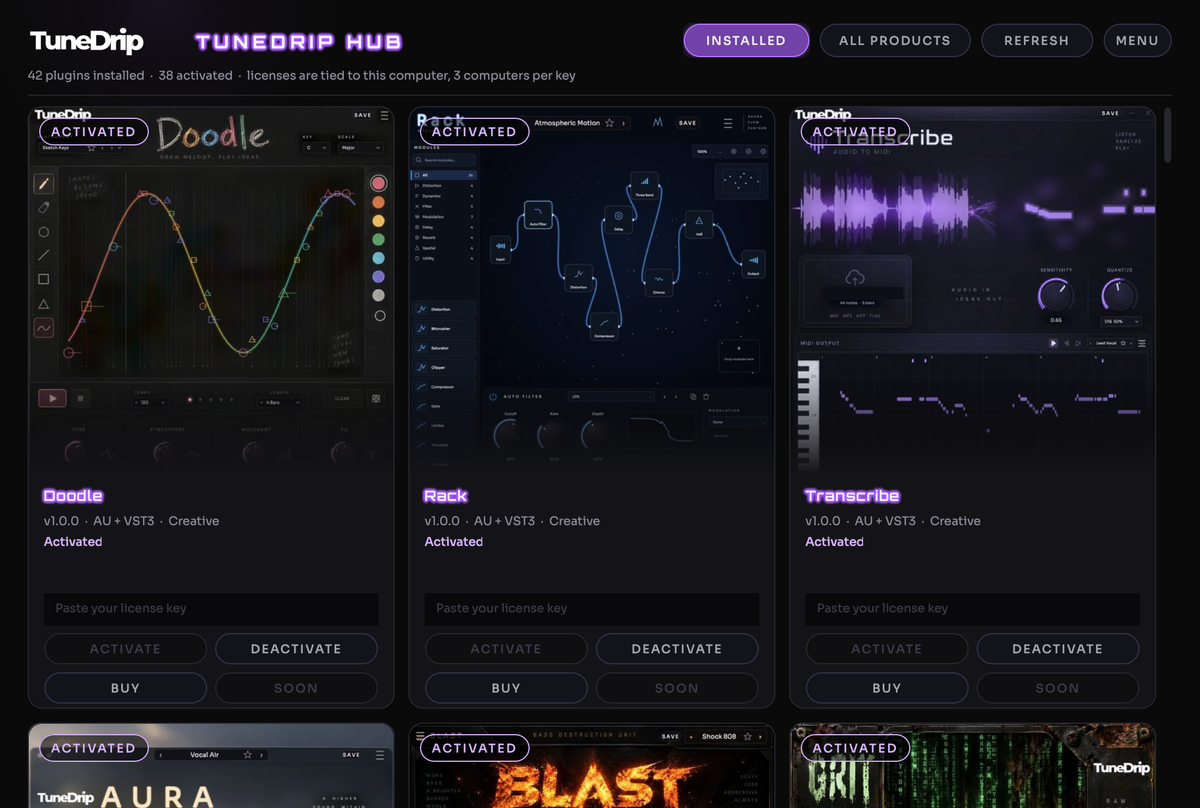Click the Delay node in Rack preview
The image size is (1200, 808).
coord(618,220)
